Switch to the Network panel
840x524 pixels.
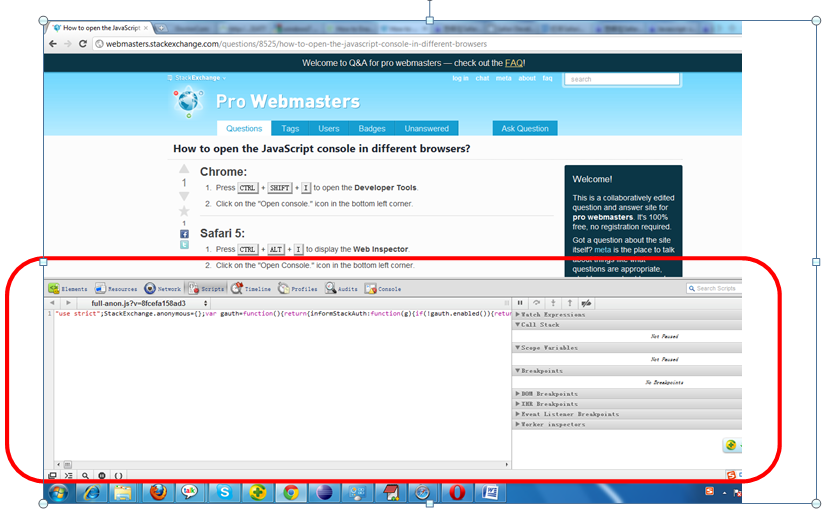pos(163,289)
